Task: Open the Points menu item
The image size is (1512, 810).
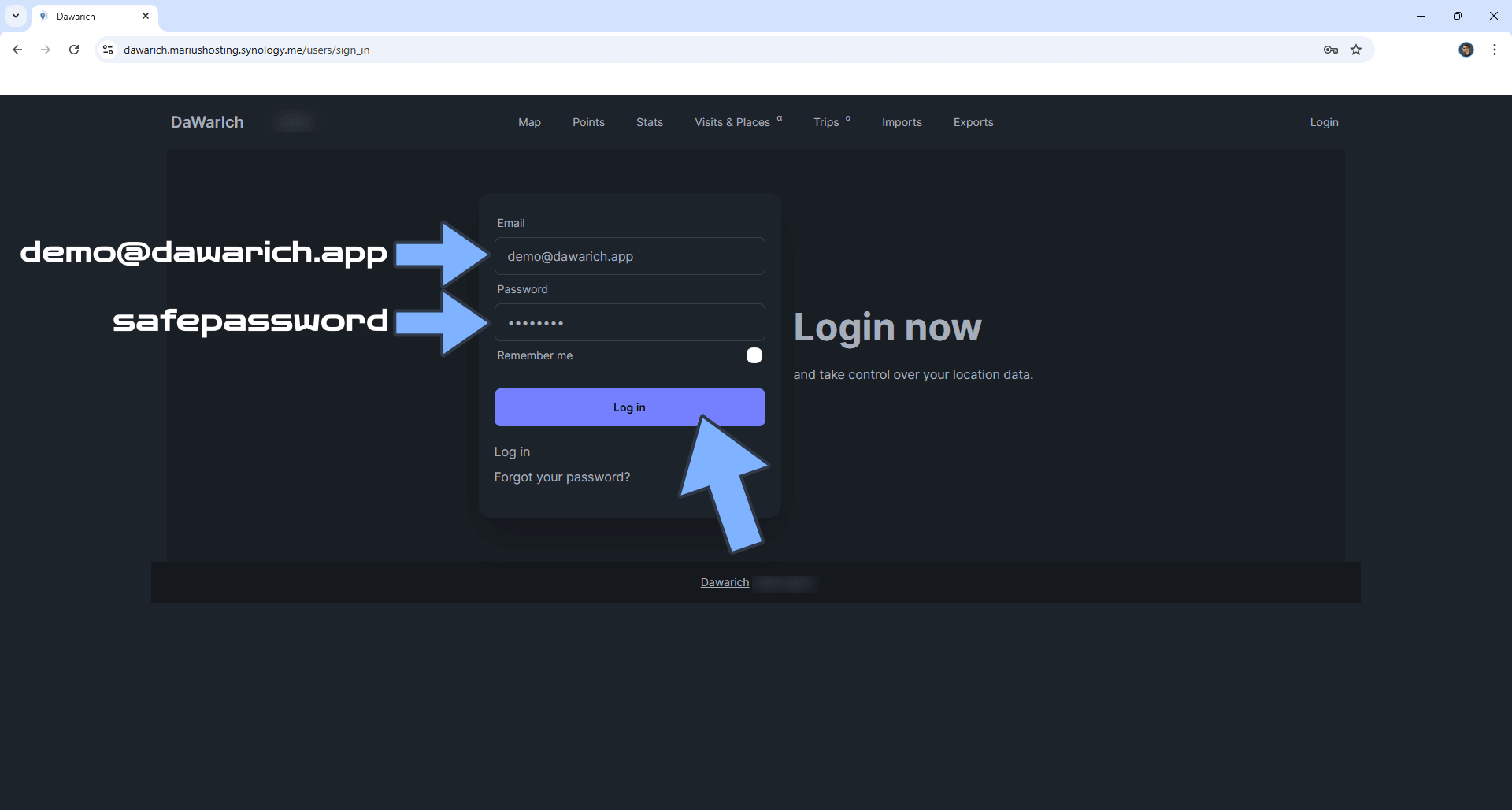Action: (x=588, y=122)
